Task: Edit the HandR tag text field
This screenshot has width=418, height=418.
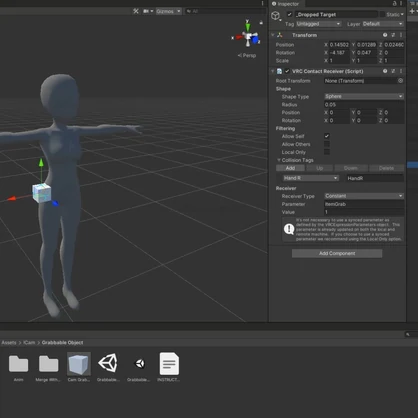Action: (375, 178)
